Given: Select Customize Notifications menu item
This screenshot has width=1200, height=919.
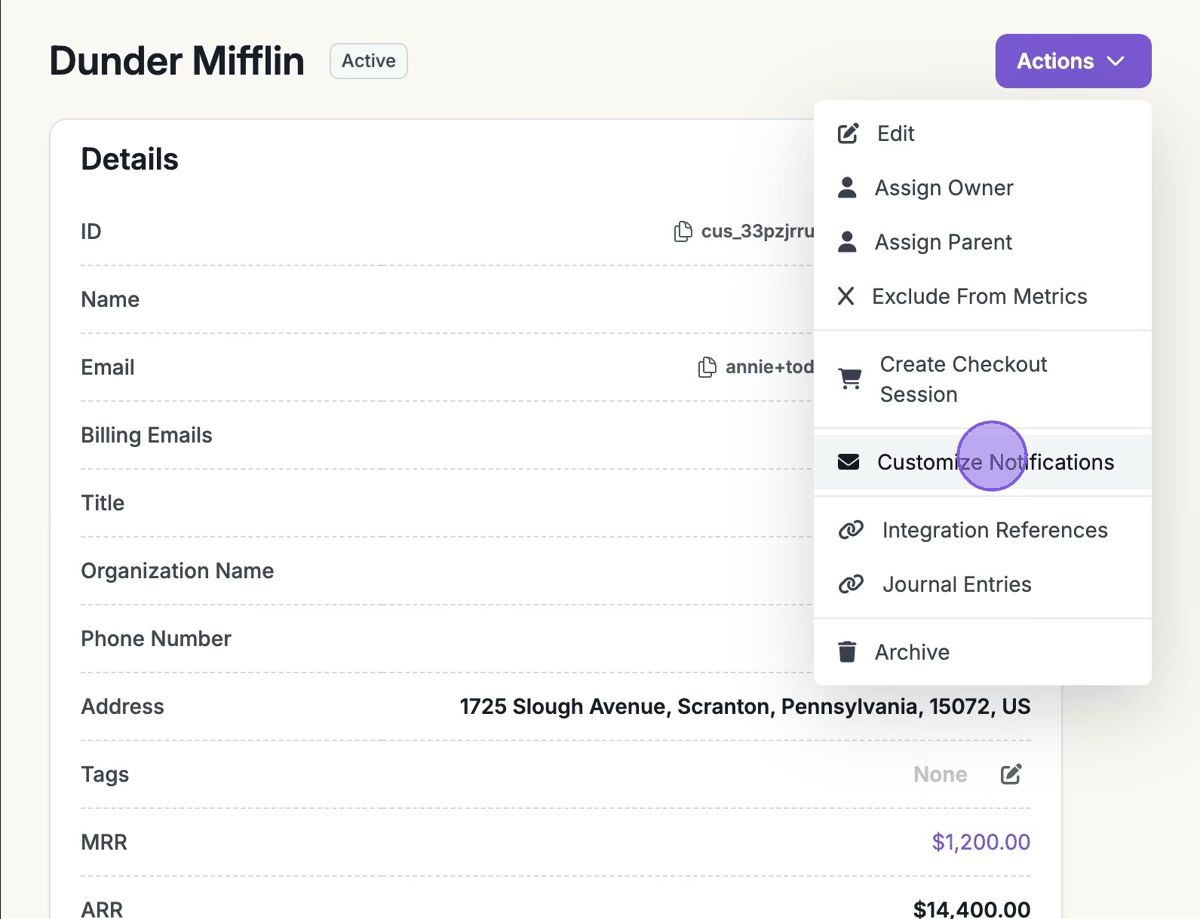Looking at the screenshot, I should click(x=983, y=462).
